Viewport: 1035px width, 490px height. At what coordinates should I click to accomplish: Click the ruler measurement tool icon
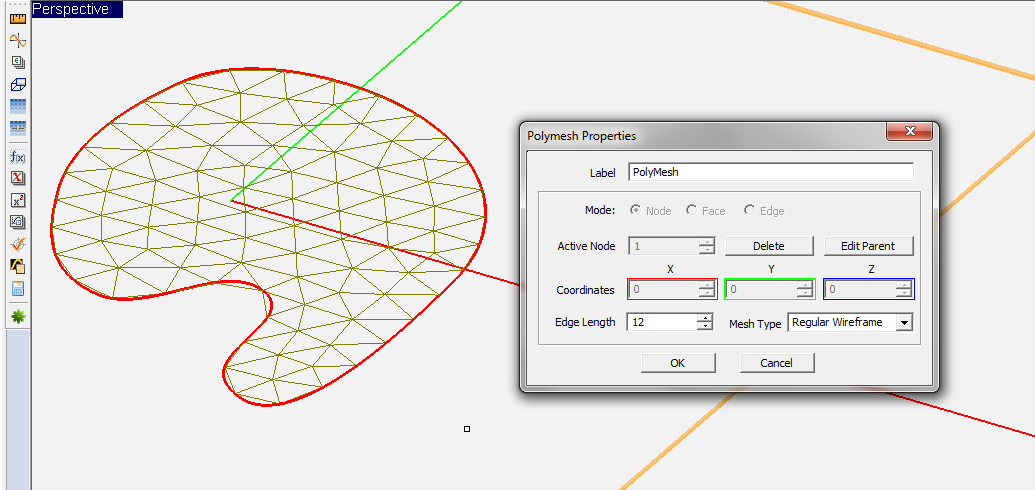click(x=17, y=17)
